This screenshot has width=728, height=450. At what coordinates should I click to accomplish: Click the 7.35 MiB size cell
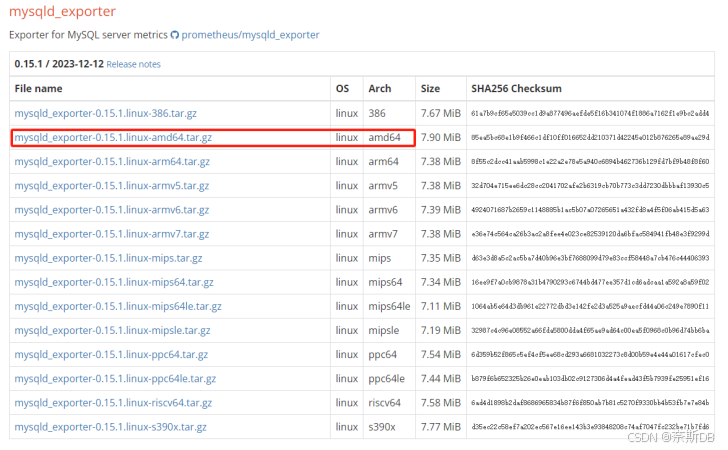point(441,258)
